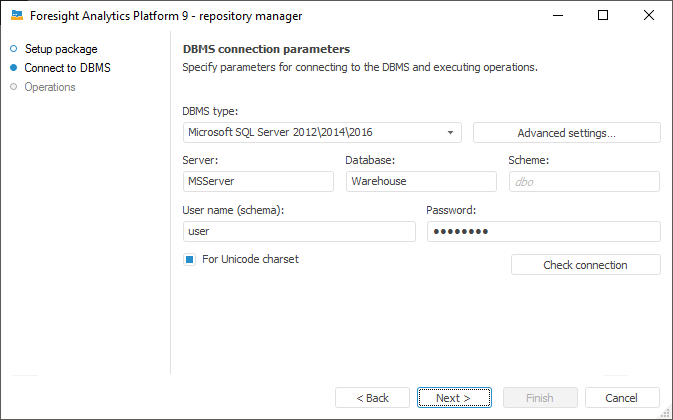The height and width of the screenshot is (420, 673).
Task: Click the Scheme field showing dbo
Action: [584, 181]
